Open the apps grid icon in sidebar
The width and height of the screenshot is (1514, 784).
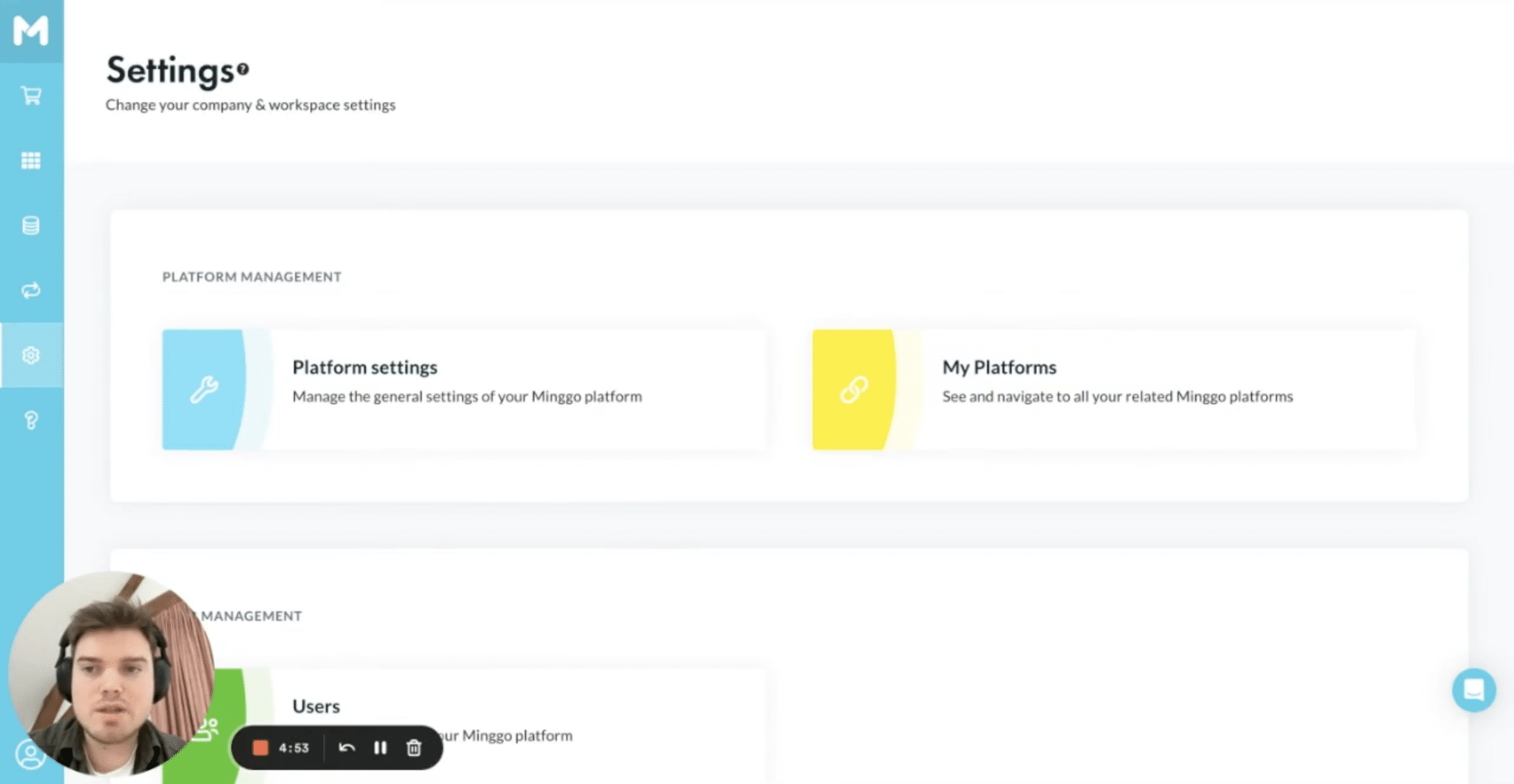click(x=30, y=160)
